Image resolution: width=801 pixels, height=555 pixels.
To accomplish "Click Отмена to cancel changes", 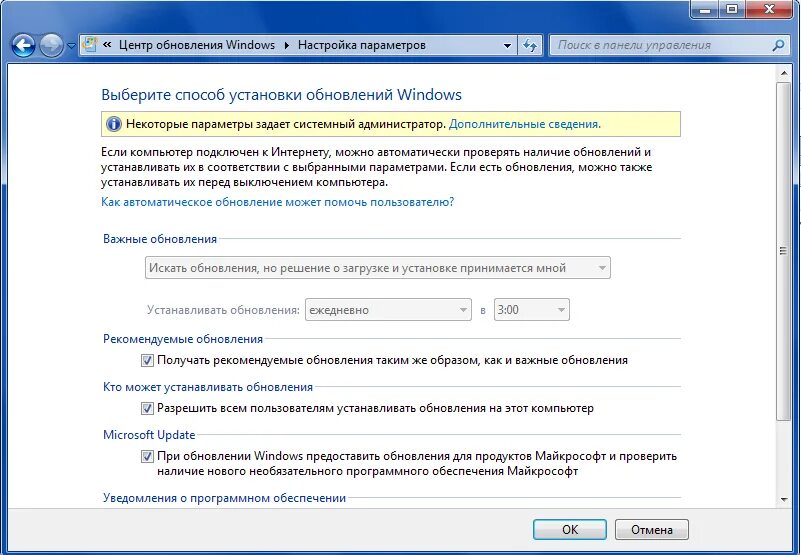I will (x=651, y=529).
